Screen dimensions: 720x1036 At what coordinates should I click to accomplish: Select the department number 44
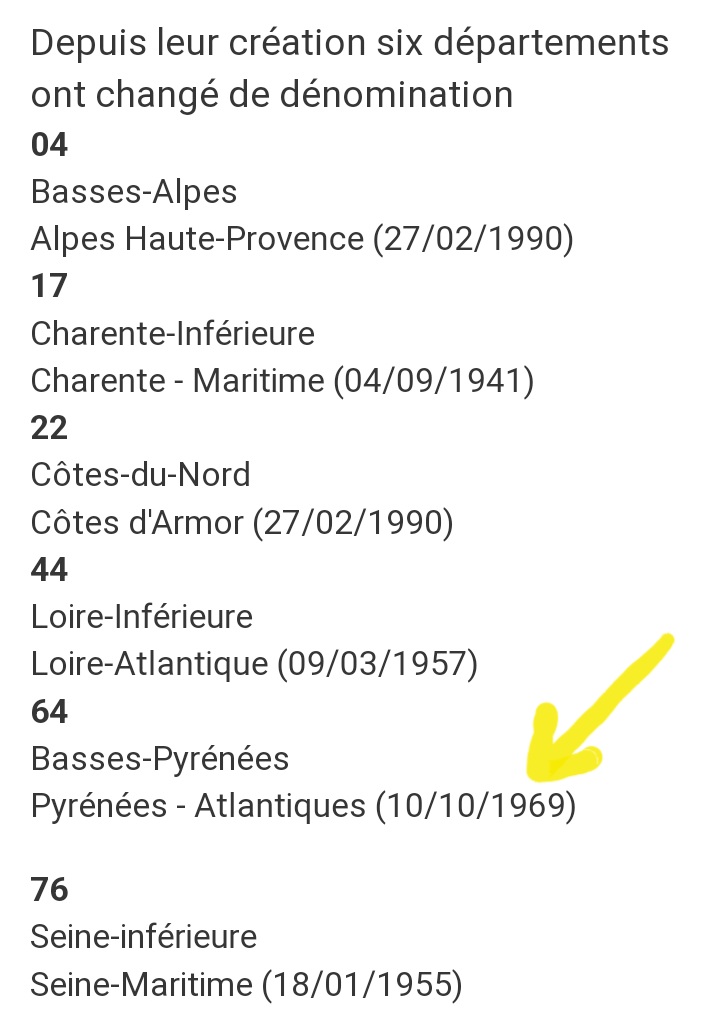[50, 570]
